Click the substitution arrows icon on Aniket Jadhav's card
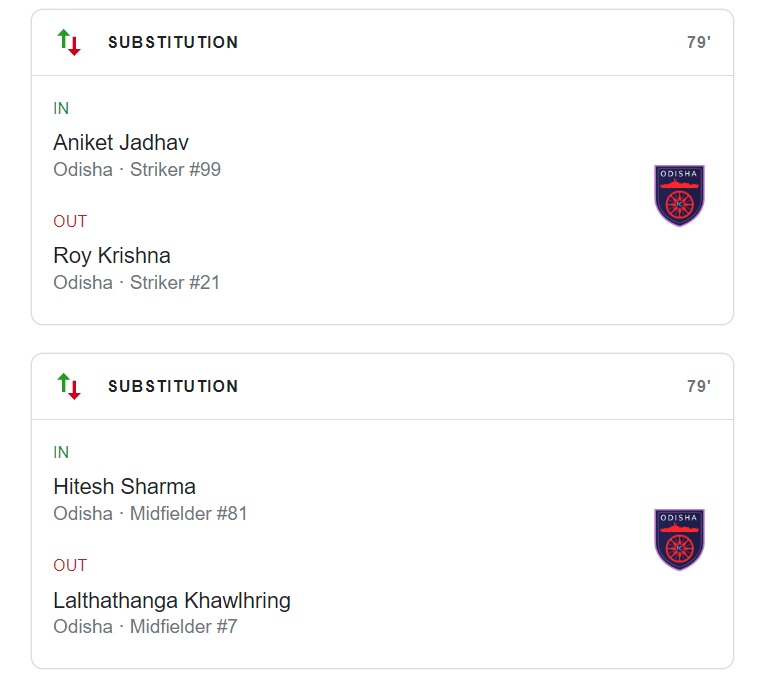The width and height of the screenshot is (762, 685). (x=69, y=42)
